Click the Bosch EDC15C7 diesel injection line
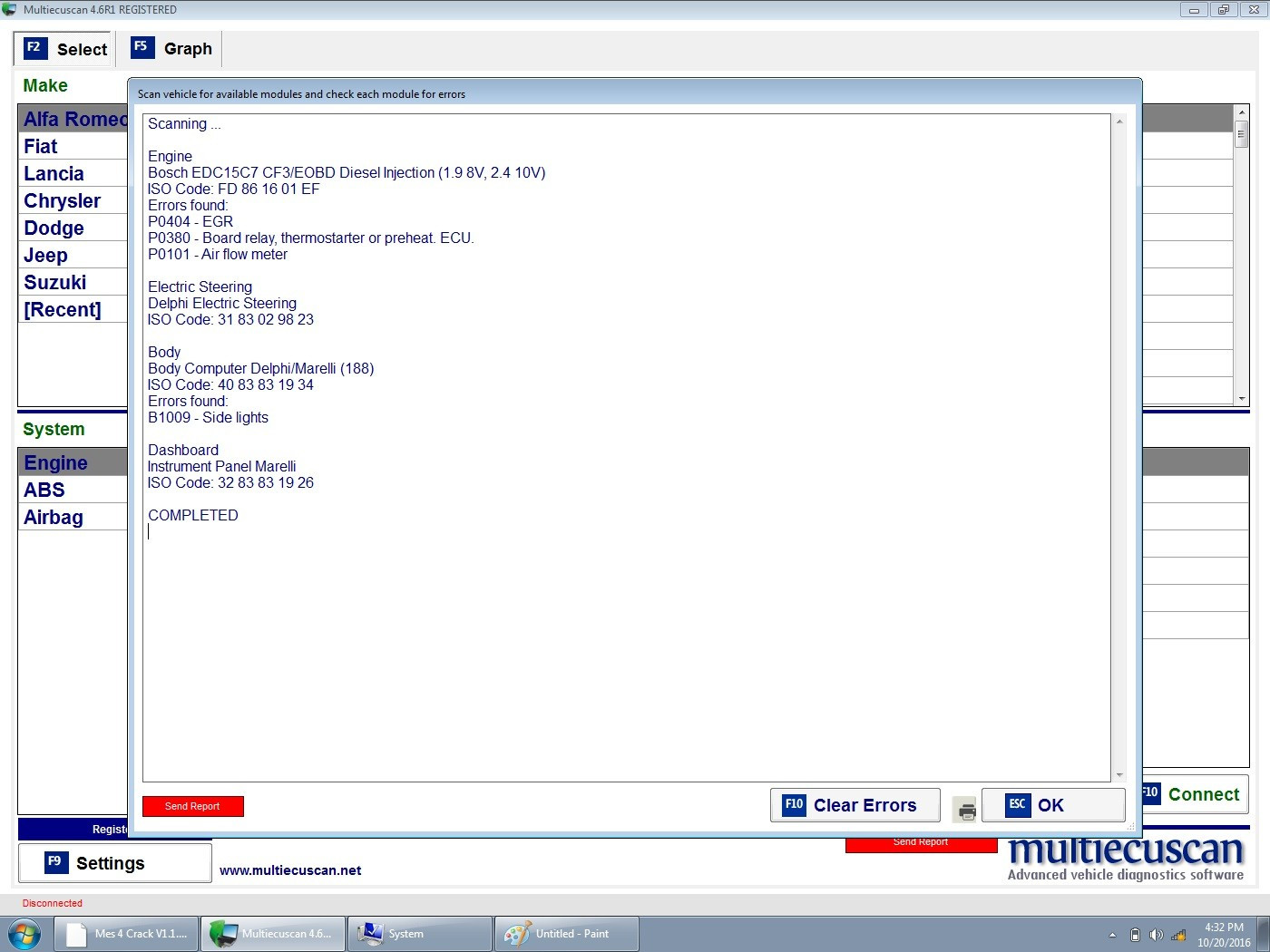 347,172
